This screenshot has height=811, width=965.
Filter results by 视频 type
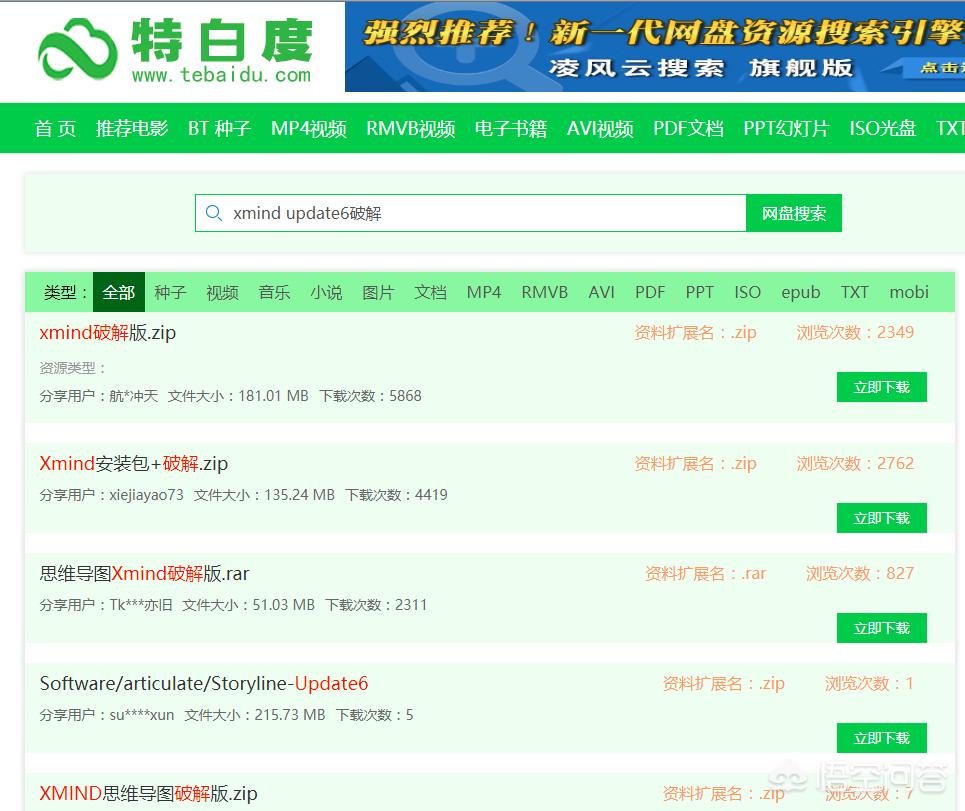tap(222, 292)
